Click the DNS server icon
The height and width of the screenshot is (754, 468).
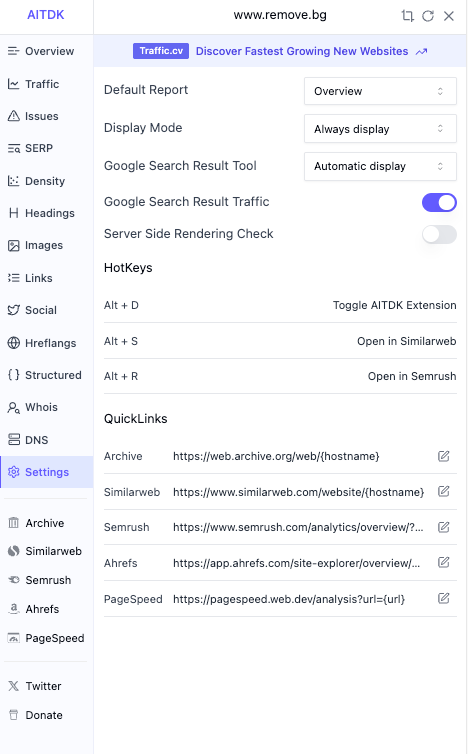[13, 440]
